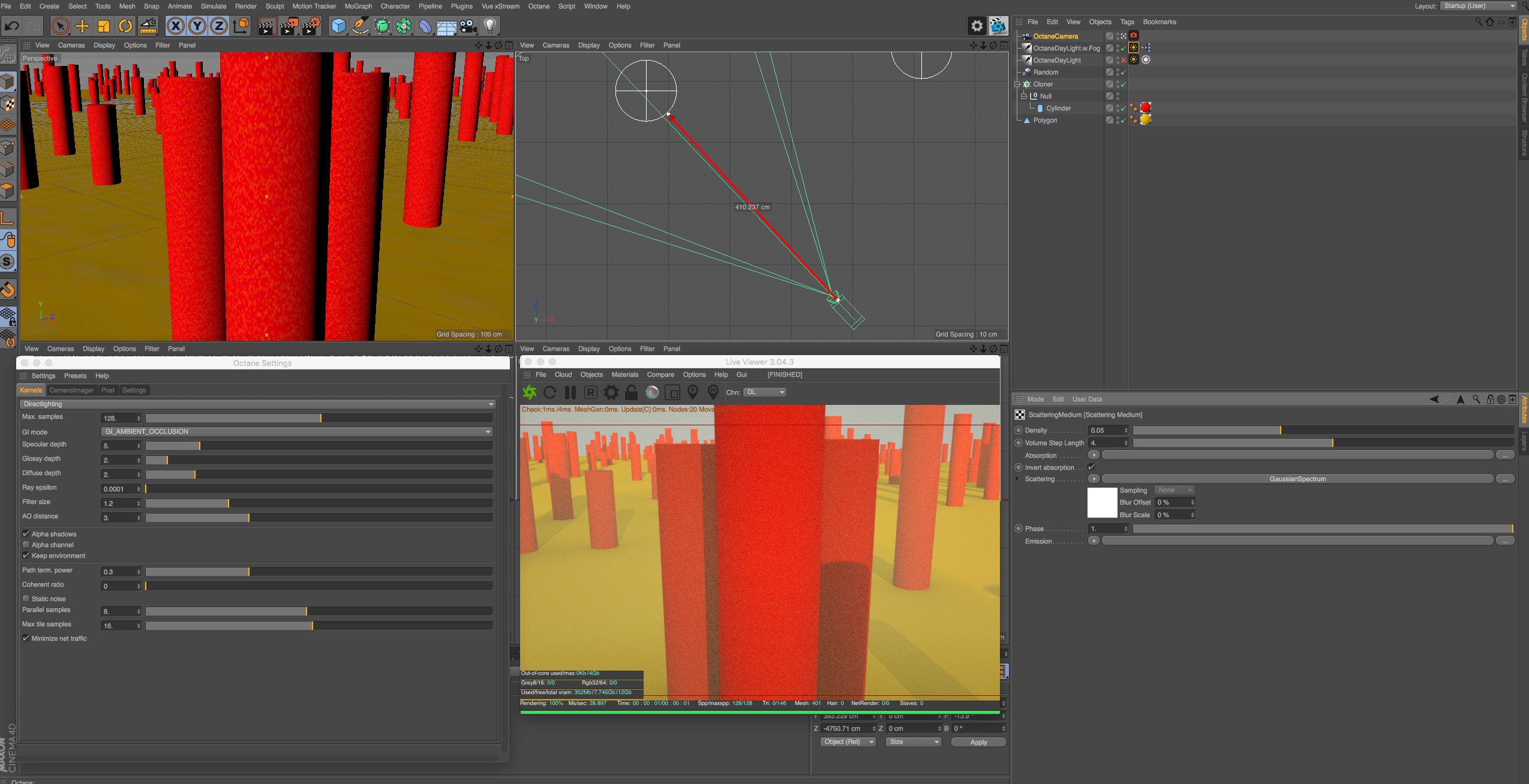This screenshot has height=784, width=1529.
Task: Switch to the CameraImager tab
Action: click(x=71, y=390)
